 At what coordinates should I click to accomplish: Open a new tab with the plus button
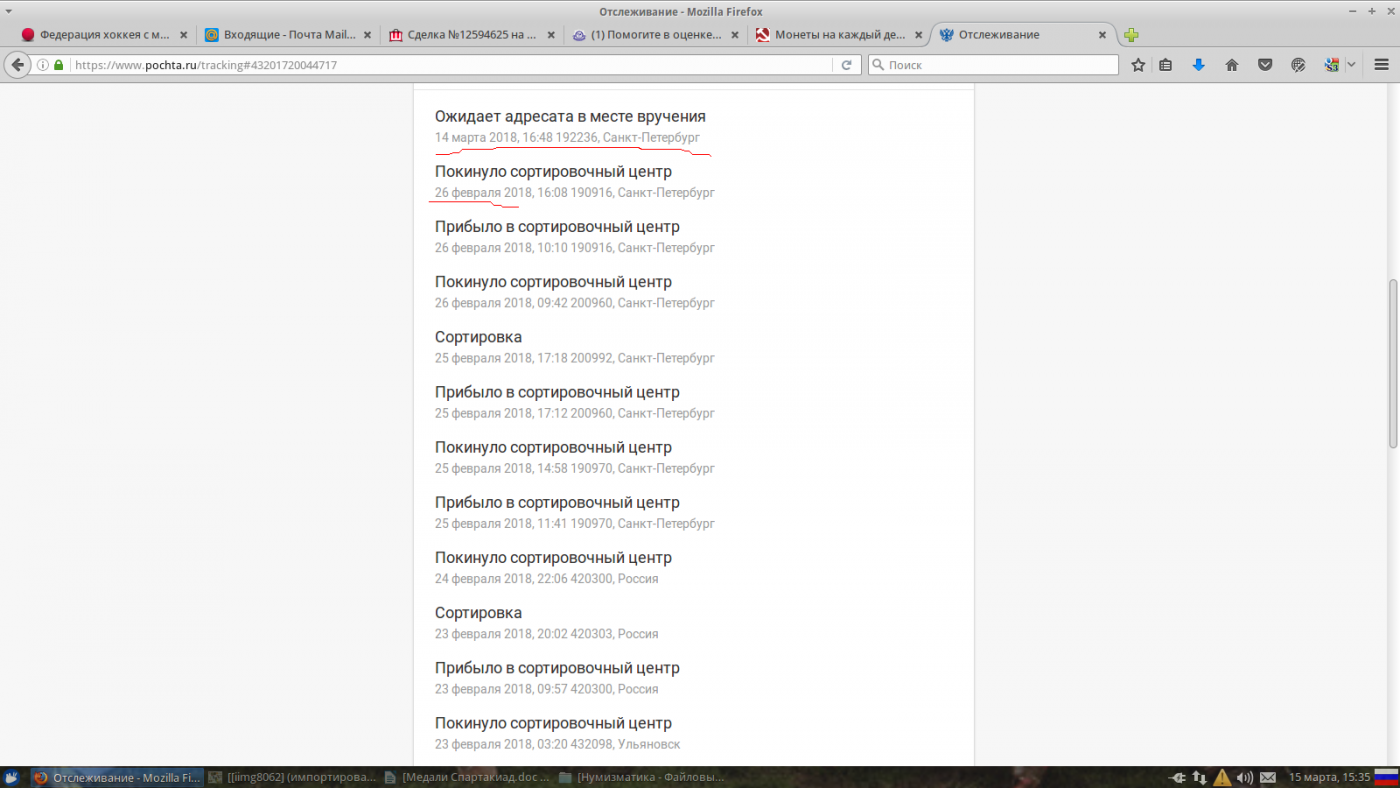(x=1131, y=35)
